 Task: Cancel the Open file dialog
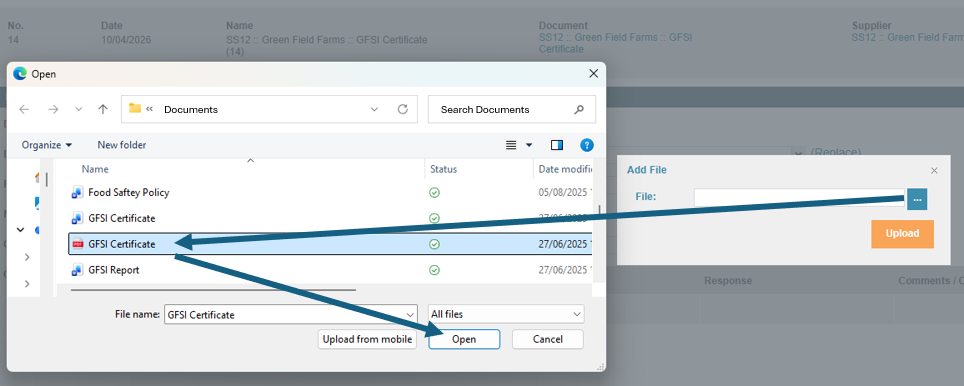click(x=548, y=339)
